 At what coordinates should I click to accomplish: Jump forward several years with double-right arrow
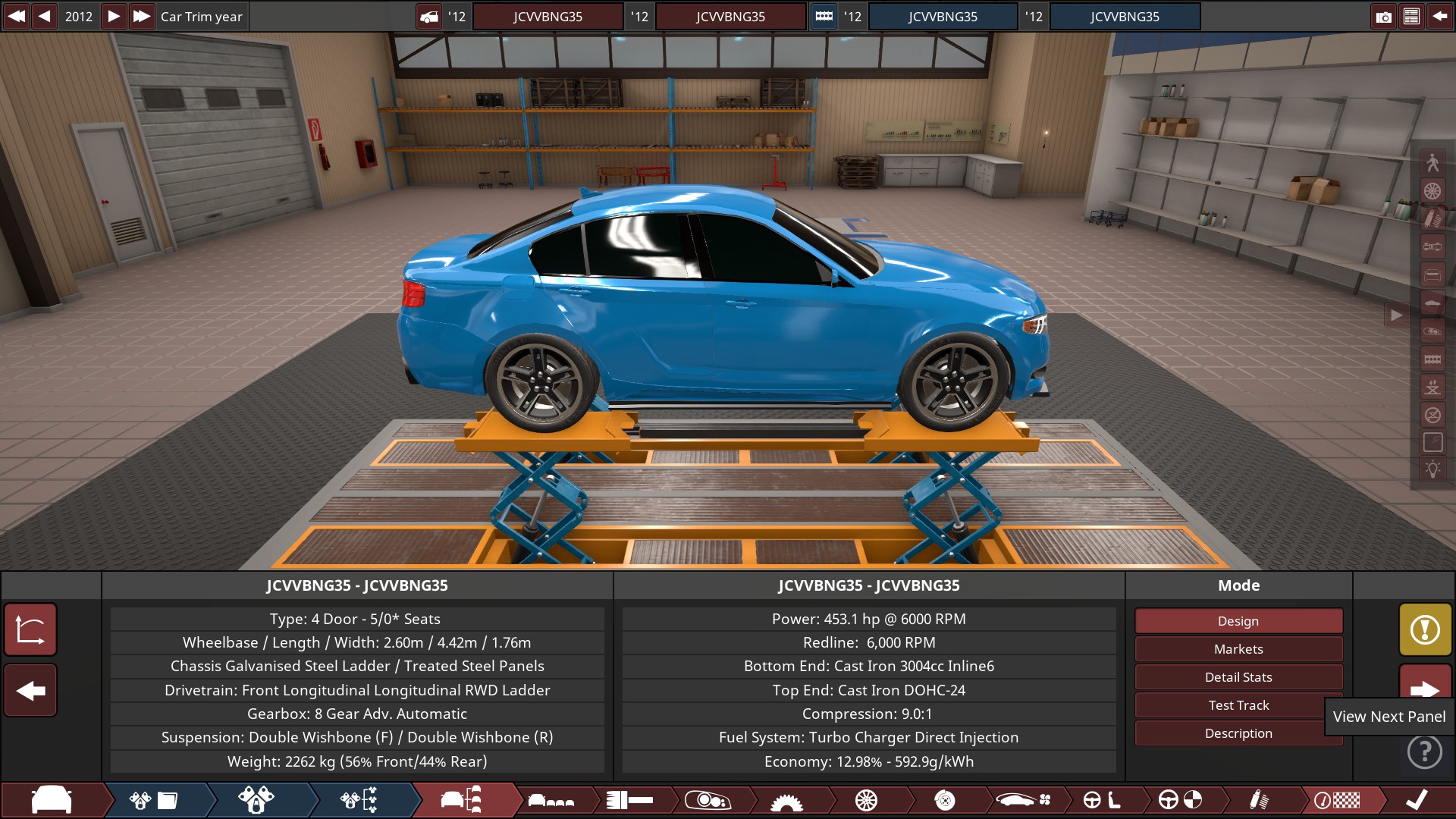click(141, 16)
